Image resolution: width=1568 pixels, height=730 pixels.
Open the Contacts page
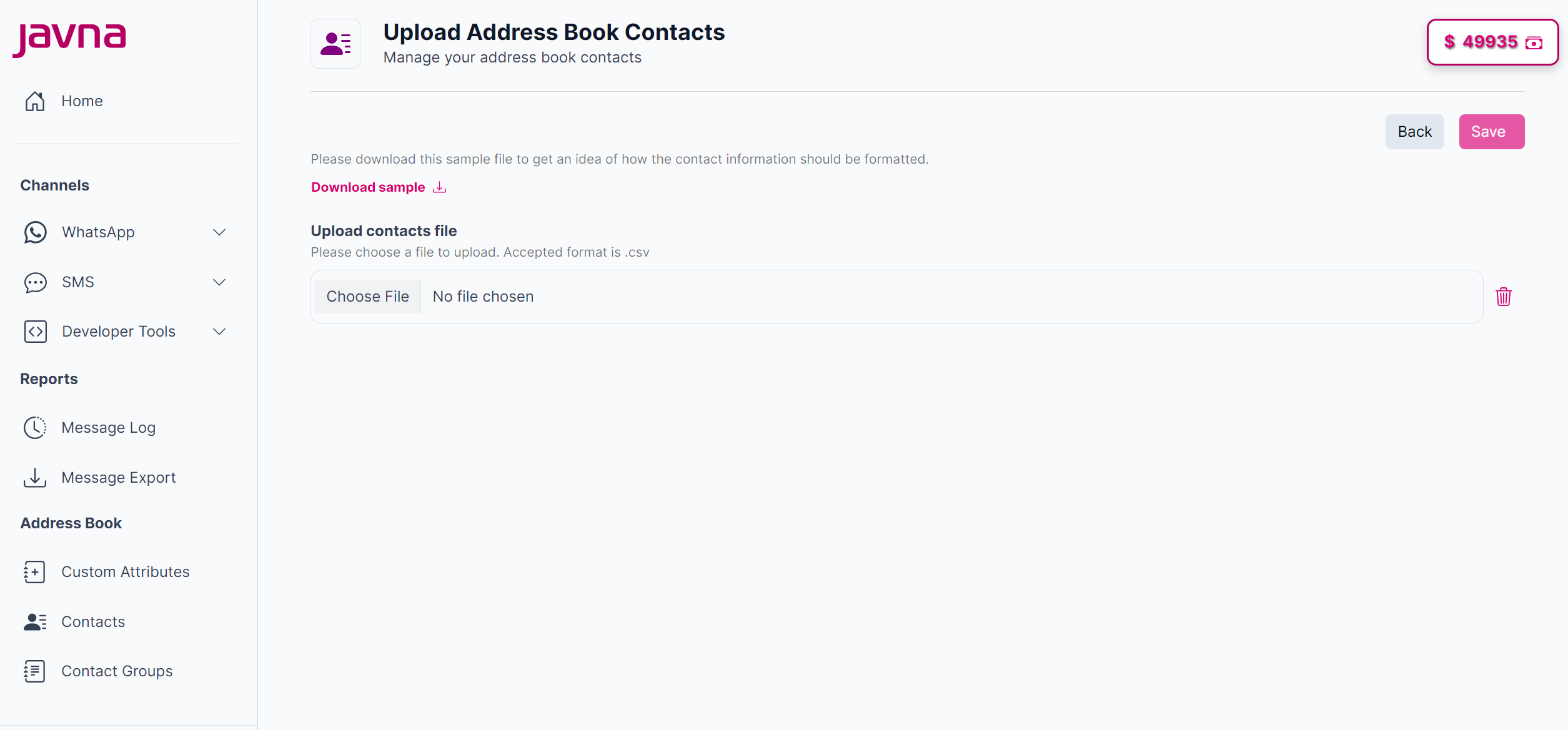[93, 621]
